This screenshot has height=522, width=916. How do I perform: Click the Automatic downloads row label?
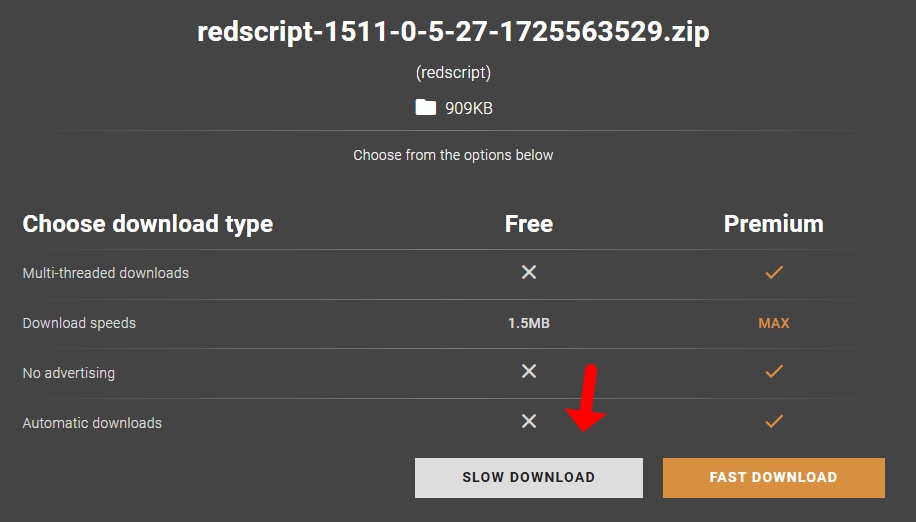point(92,423)
